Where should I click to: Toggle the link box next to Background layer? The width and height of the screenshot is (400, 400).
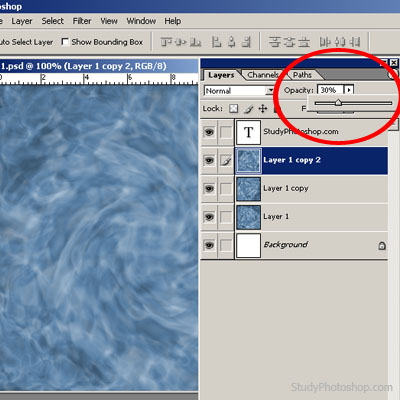pos(226,245)
